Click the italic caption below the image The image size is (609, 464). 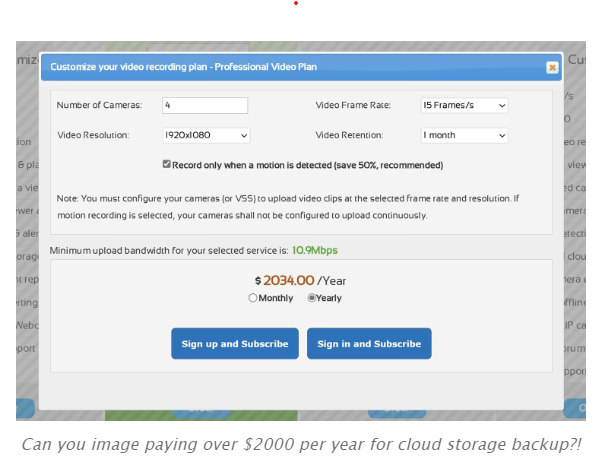[301, 444]
